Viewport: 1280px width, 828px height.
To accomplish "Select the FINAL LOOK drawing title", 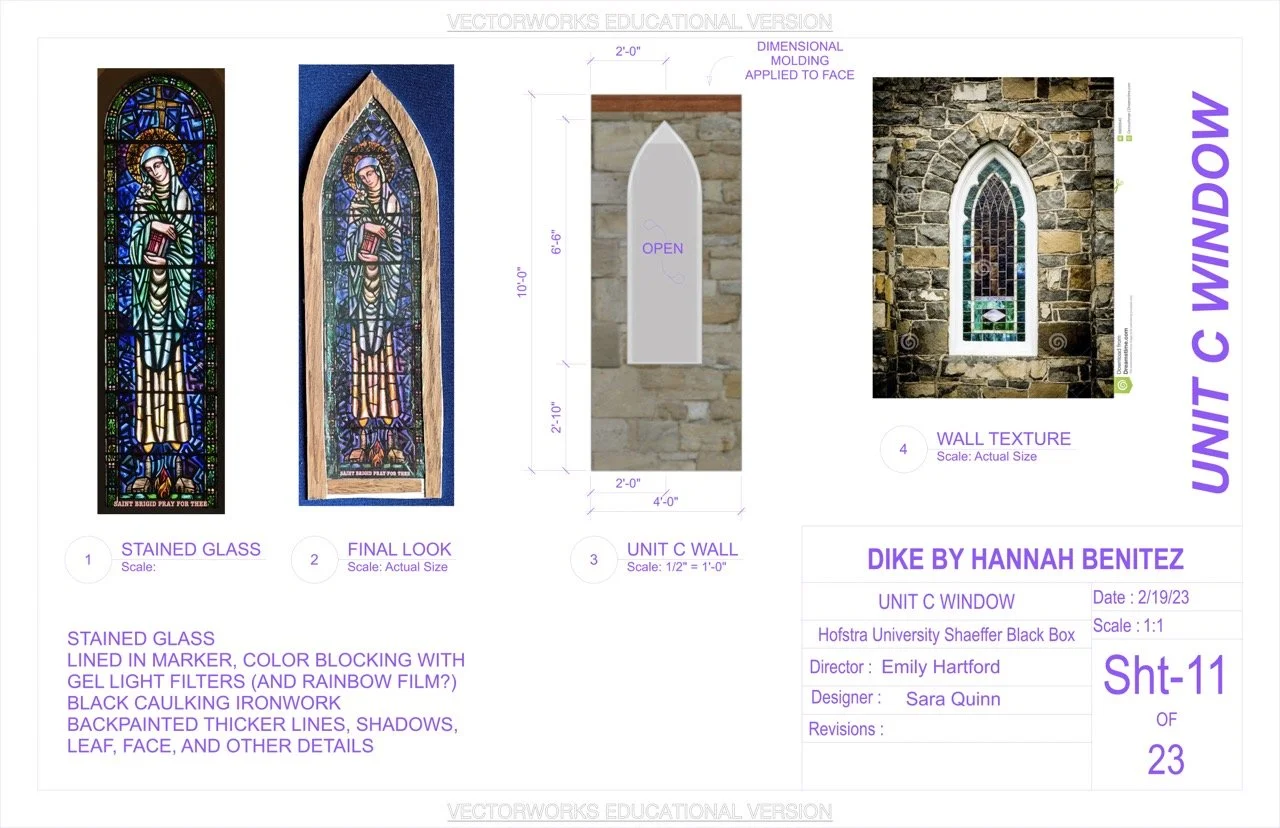I will click(x=400, y=549).
